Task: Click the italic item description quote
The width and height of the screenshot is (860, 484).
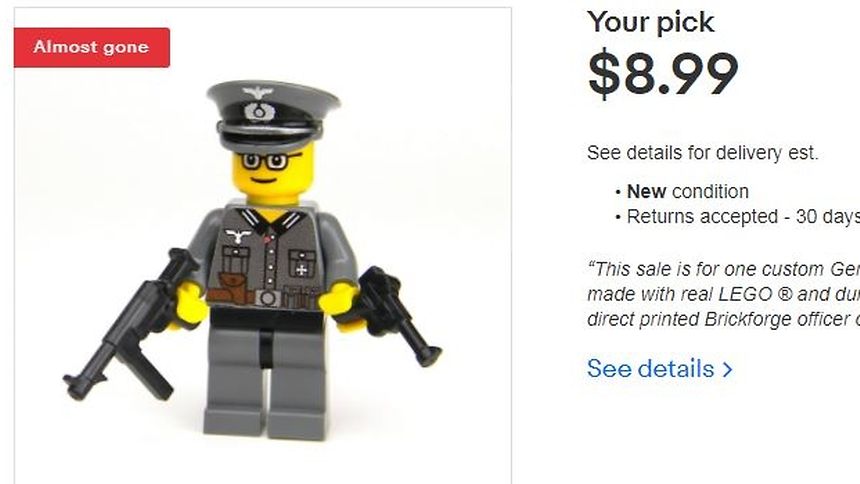Action: pos(723,294)
